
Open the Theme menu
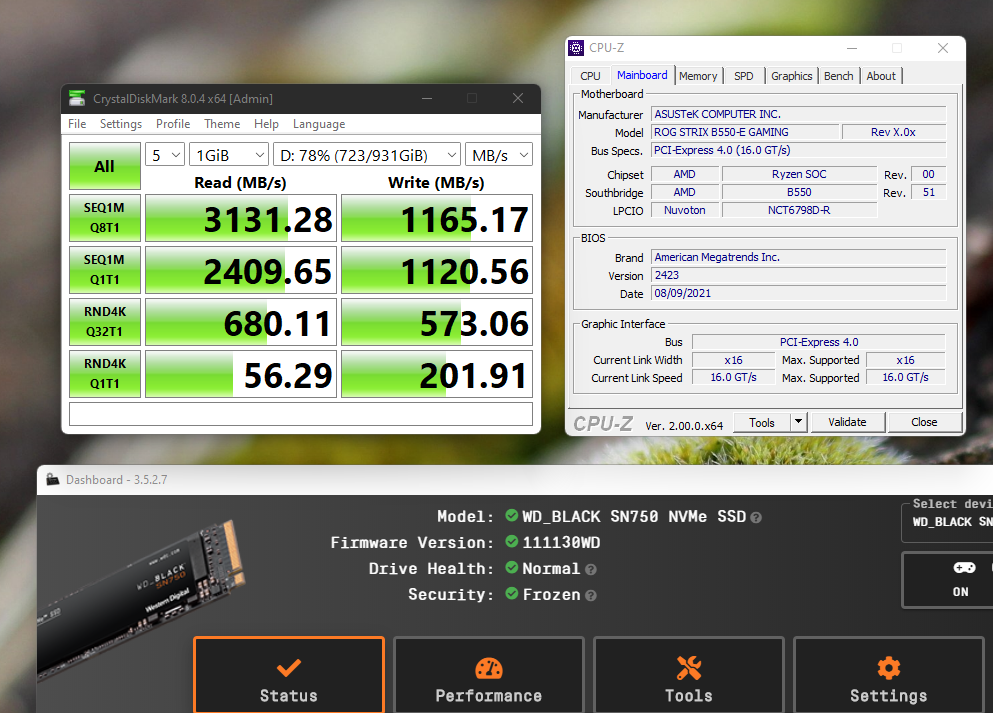(221, 123)
